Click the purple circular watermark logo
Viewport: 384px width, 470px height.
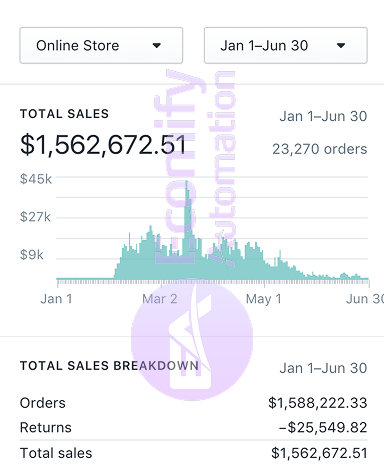tap(192, 339)
